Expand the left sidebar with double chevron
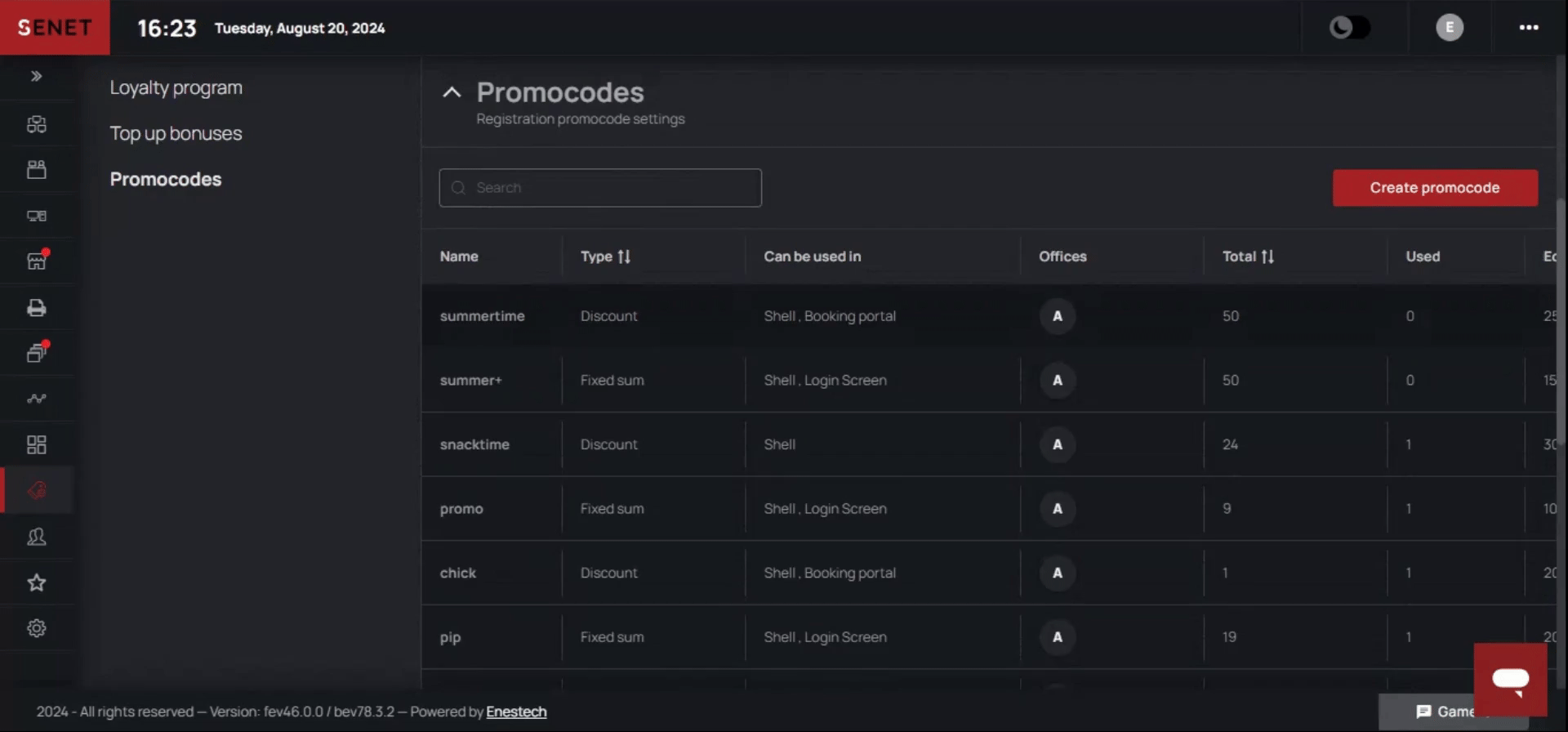Viewport: 1568px width, 732px height. point(36,76)
